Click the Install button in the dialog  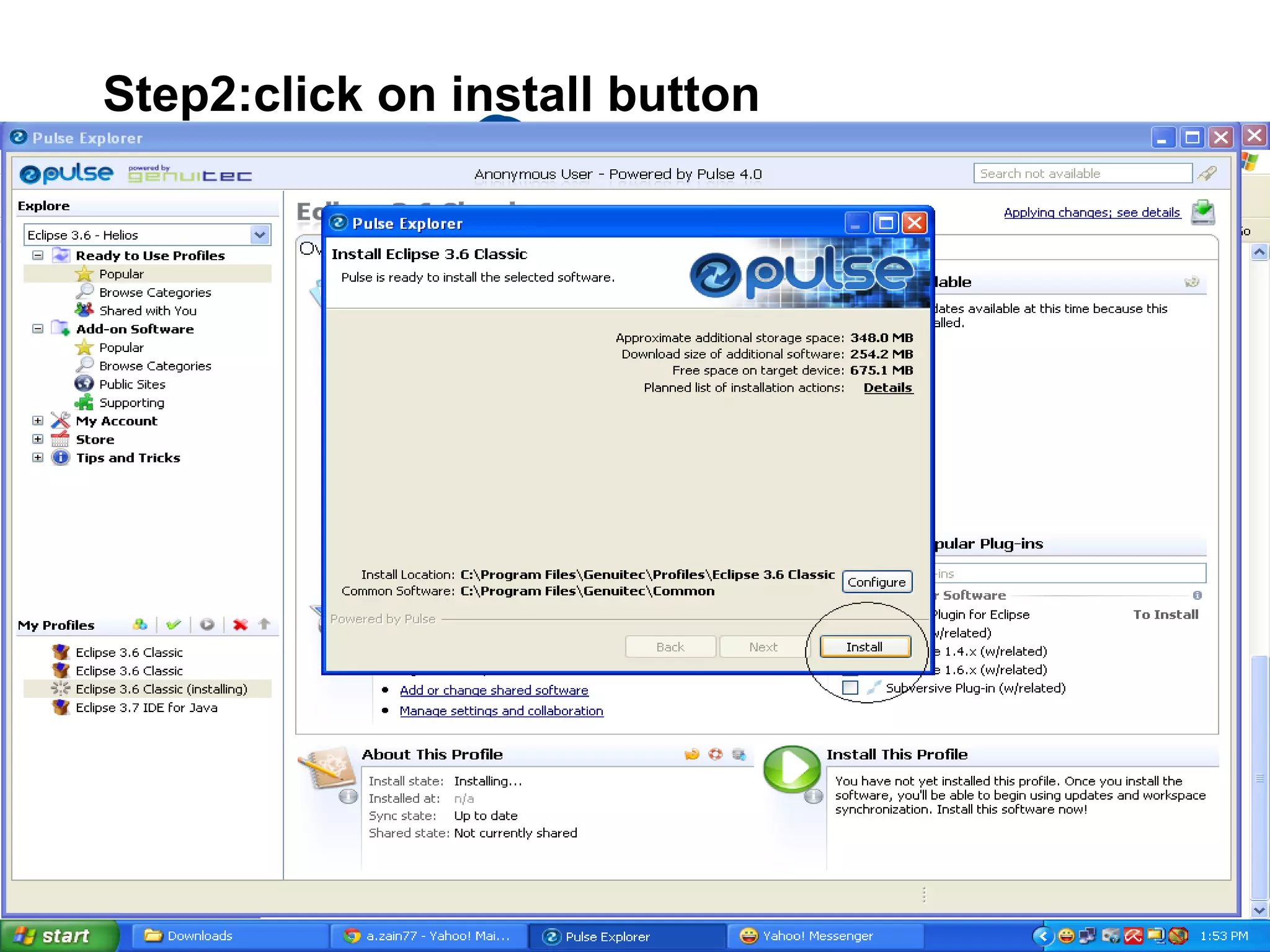pyautogui.click(x=865, y=646)
